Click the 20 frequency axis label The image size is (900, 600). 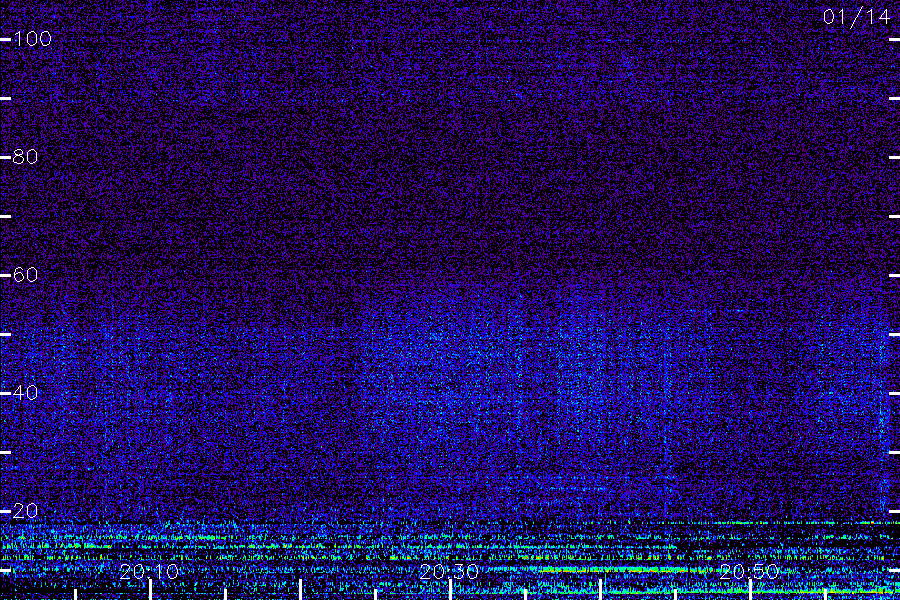[25, 510]
